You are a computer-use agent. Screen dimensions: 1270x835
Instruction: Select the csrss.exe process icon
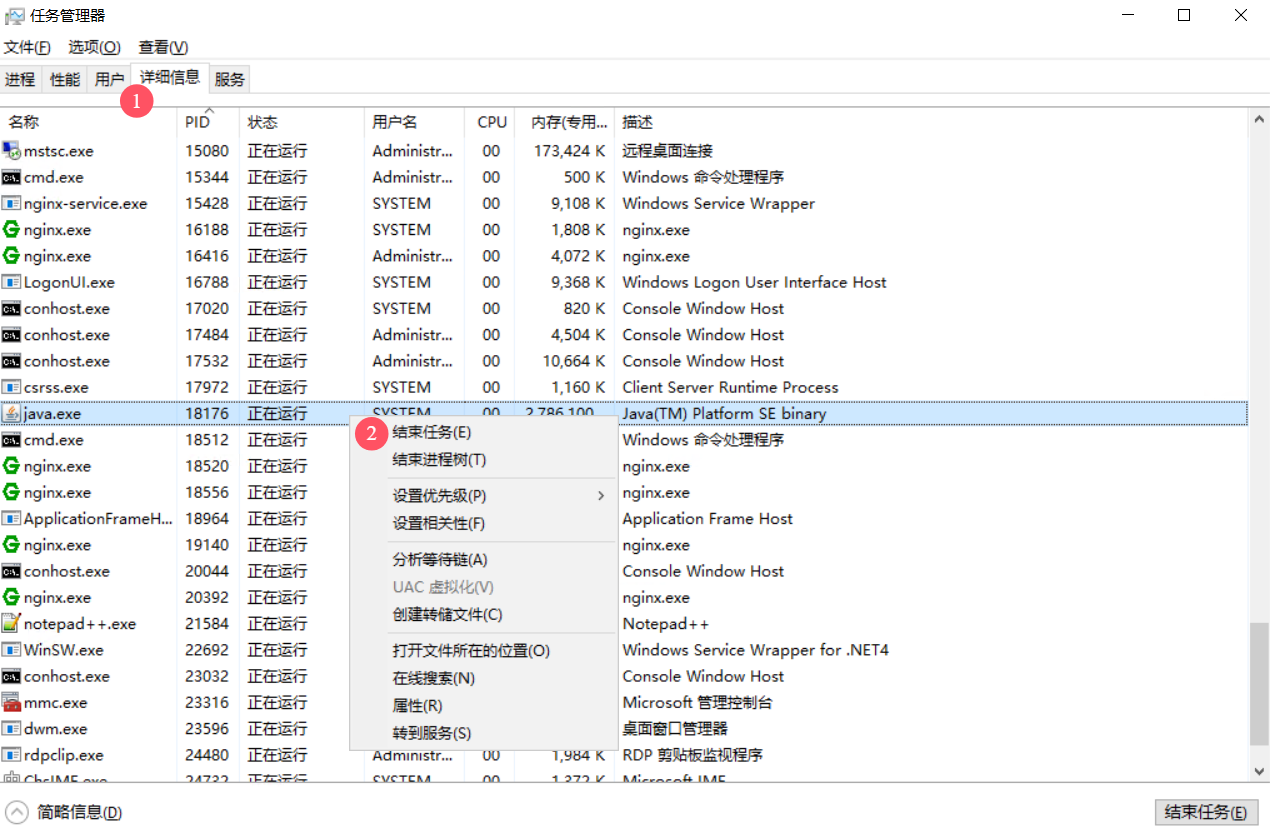pyautogui.click(x=11, y=387)
